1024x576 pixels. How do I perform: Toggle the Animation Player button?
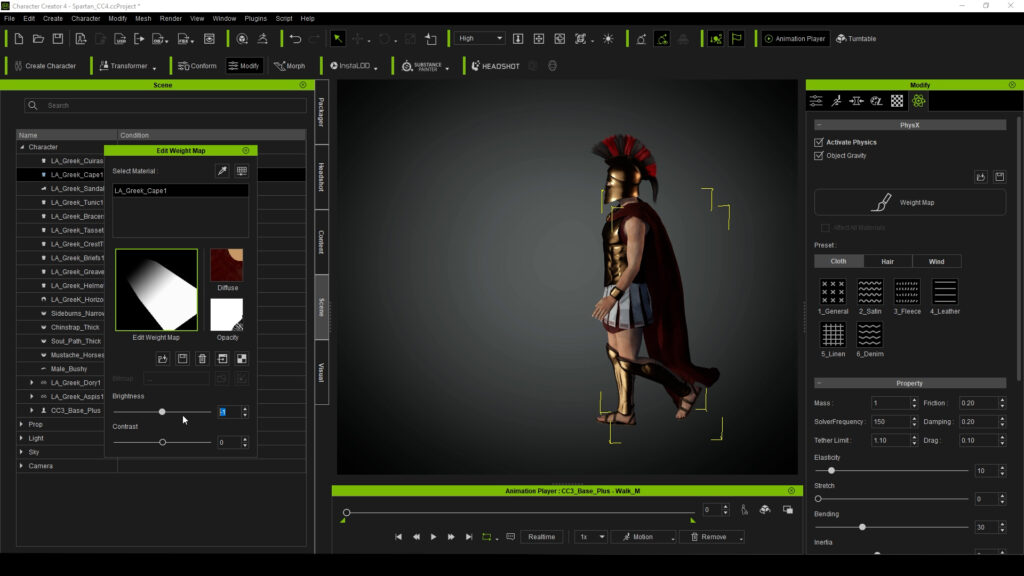[795, 39]
